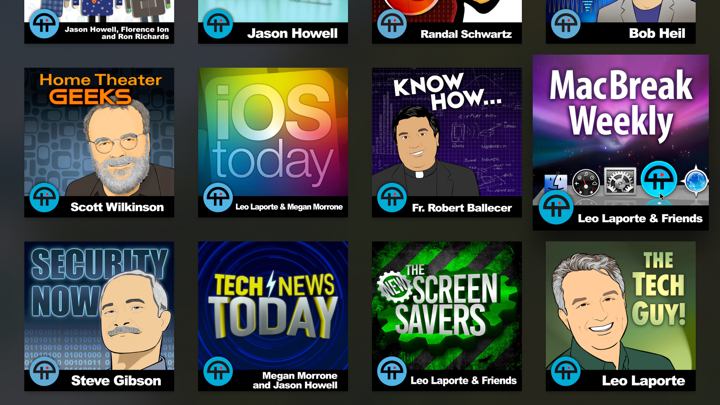
Task: Click TWiT logo on Home Theater Geeks tile
Action: [x=44, y=197]
